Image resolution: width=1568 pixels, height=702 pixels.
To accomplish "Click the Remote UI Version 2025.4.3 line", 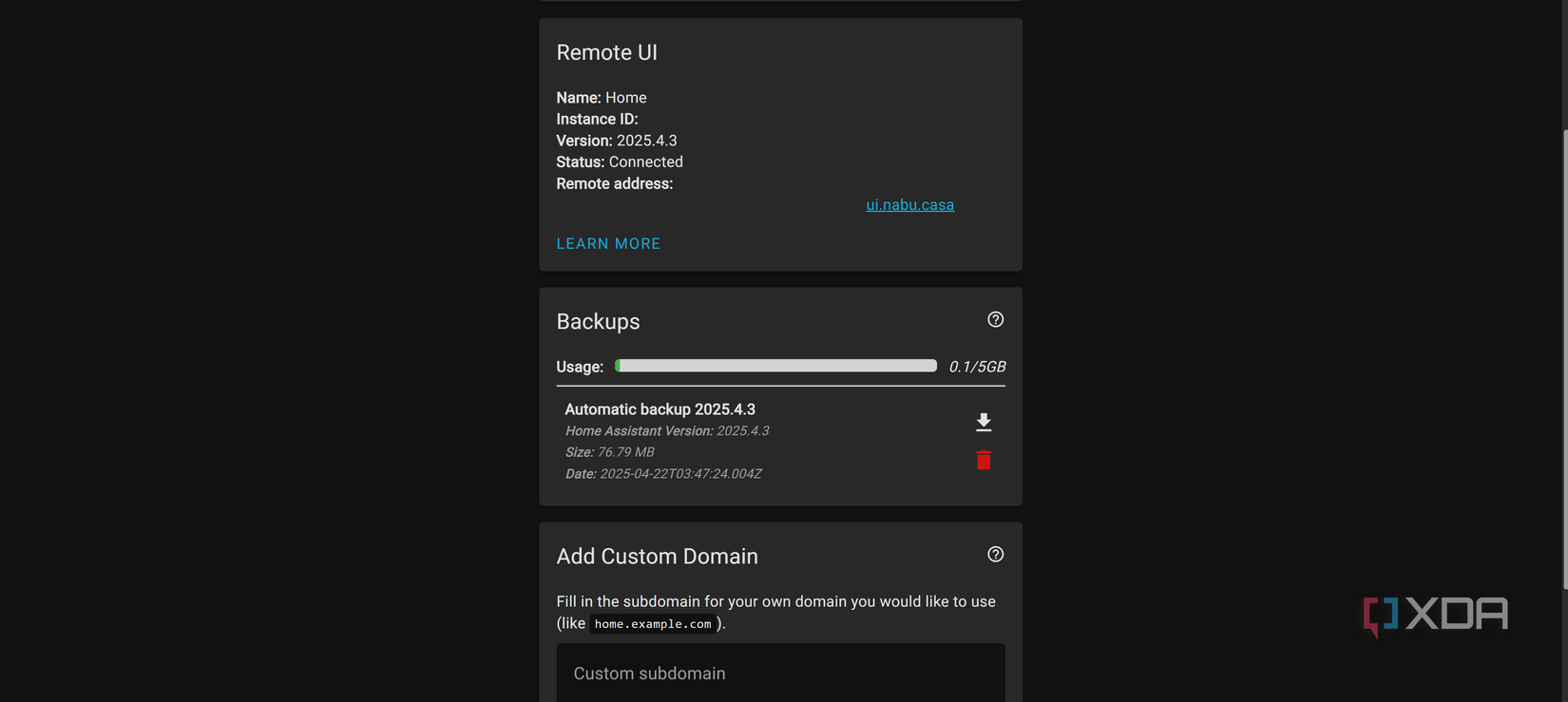I will pyautogui.click(x=617, y=141).
